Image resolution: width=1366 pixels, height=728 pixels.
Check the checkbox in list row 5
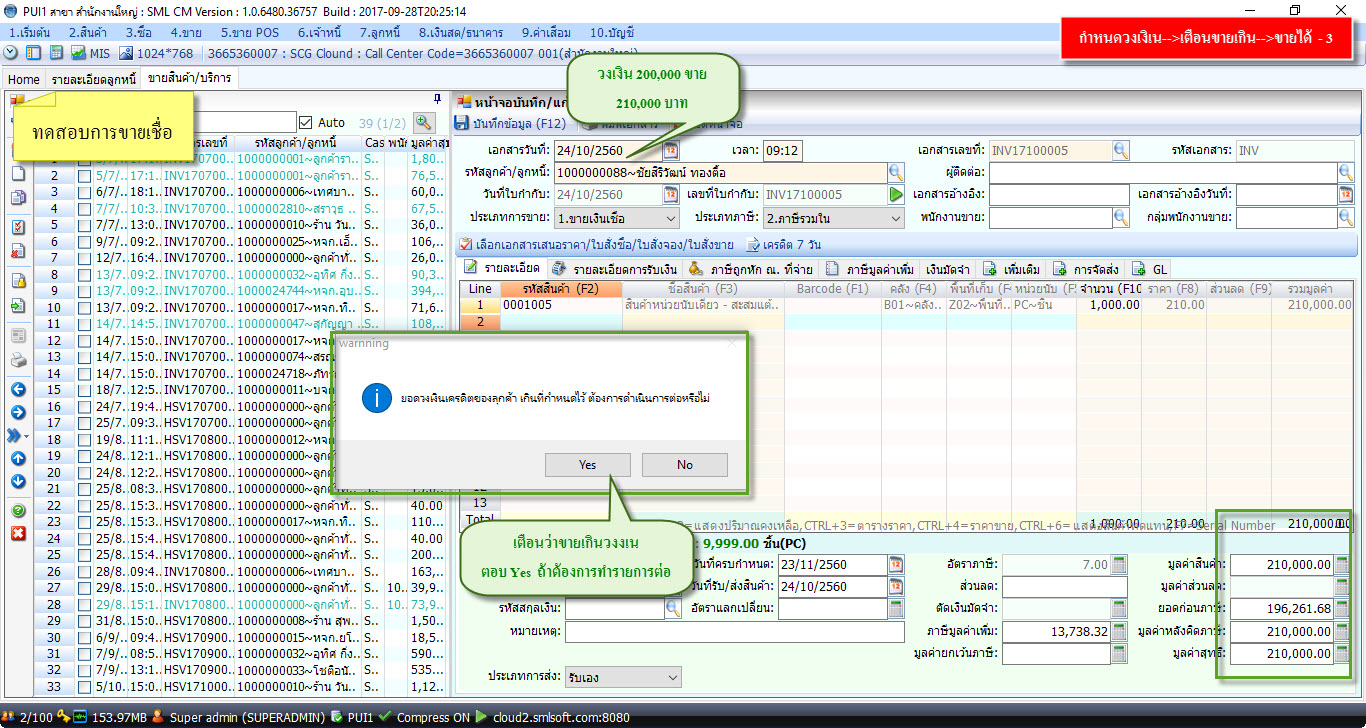[85, 225]
